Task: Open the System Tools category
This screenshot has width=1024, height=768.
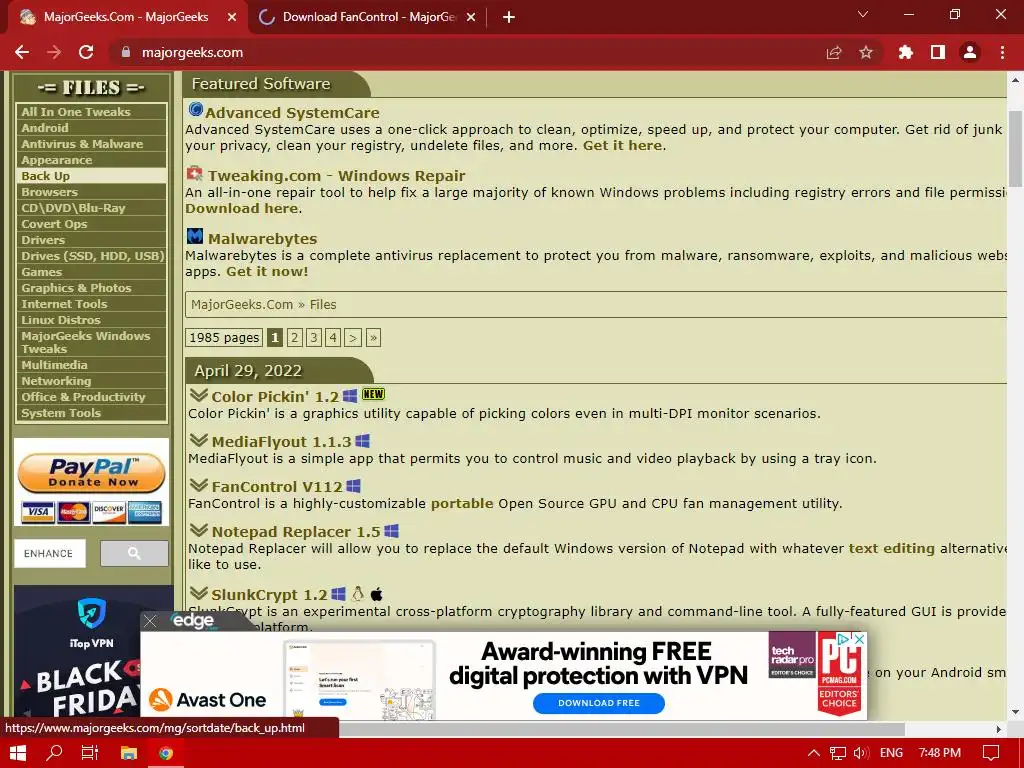Action: [91, 413]
